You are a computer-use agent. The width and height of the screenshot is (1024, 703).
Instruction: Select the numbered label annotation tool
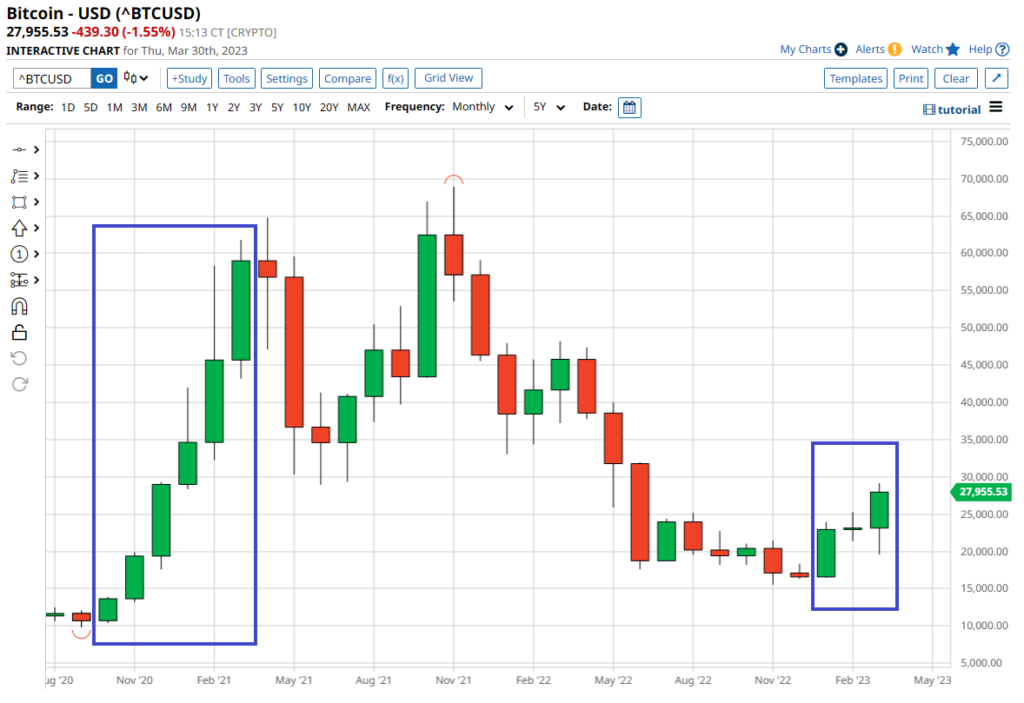pos(19,253)
